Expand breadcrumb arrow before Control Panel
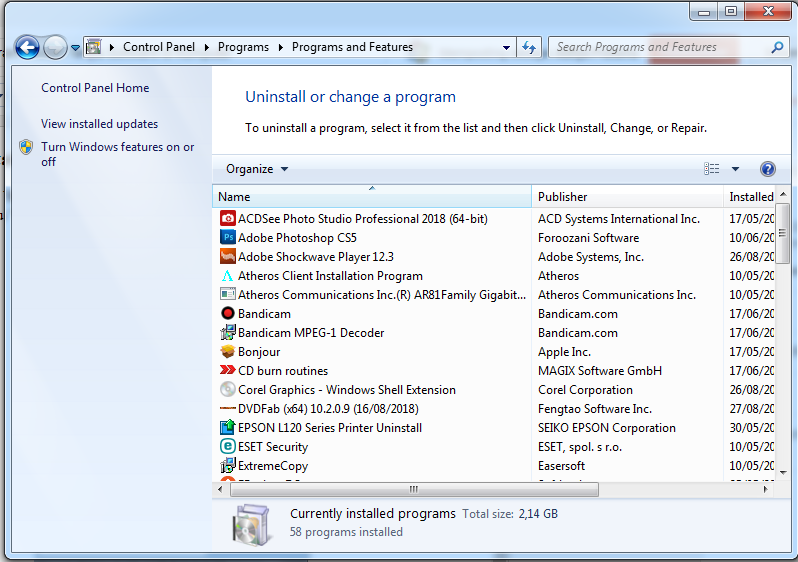798x562 pixels. click(x=111, y=47)
